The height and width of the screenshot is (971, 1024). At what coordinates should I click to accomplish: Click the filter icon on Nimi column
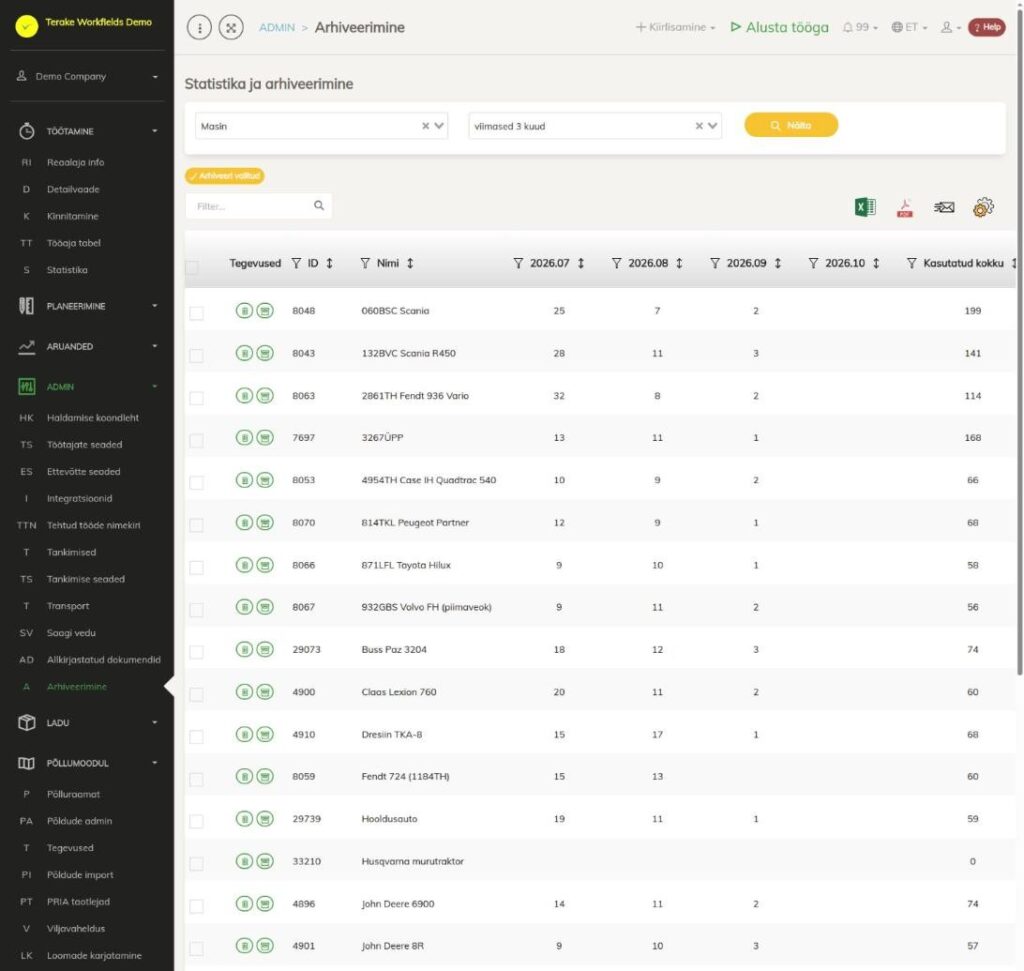pos(365,263)
